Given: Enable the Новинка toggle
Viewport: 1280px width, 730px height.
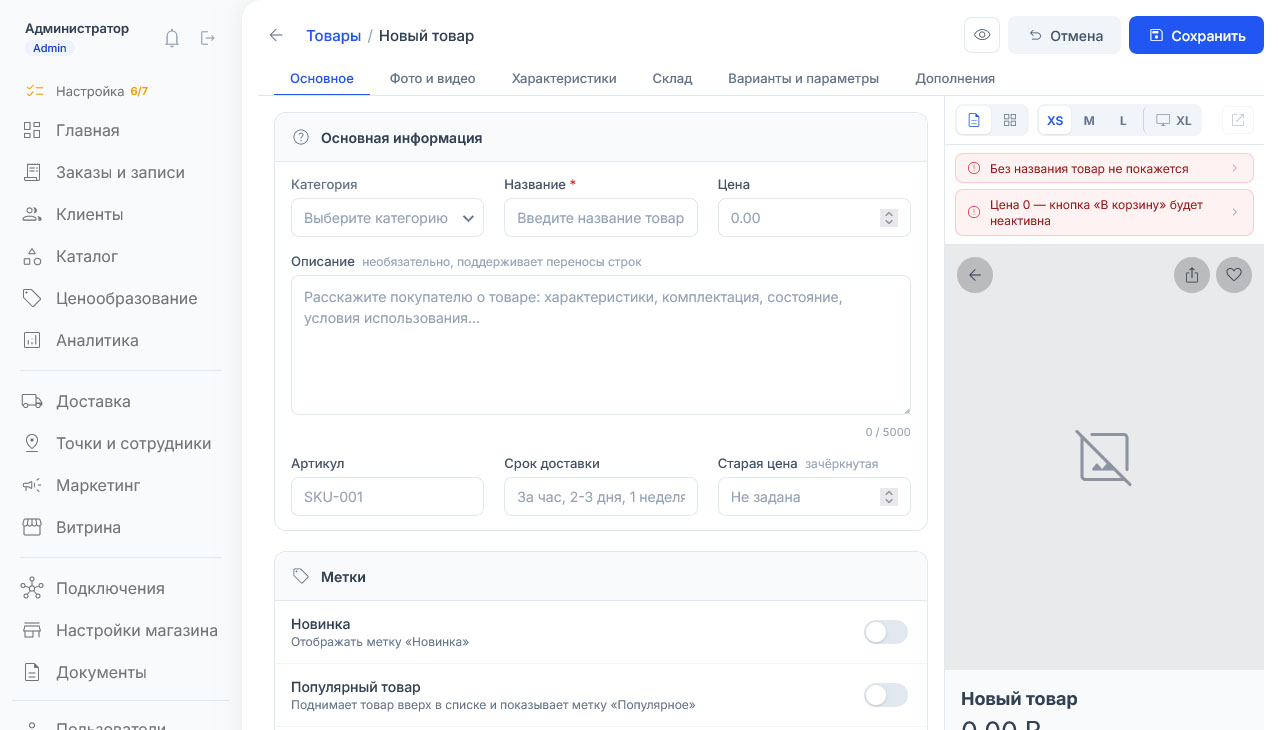Looking at the screenshot, I should [886, 632].
